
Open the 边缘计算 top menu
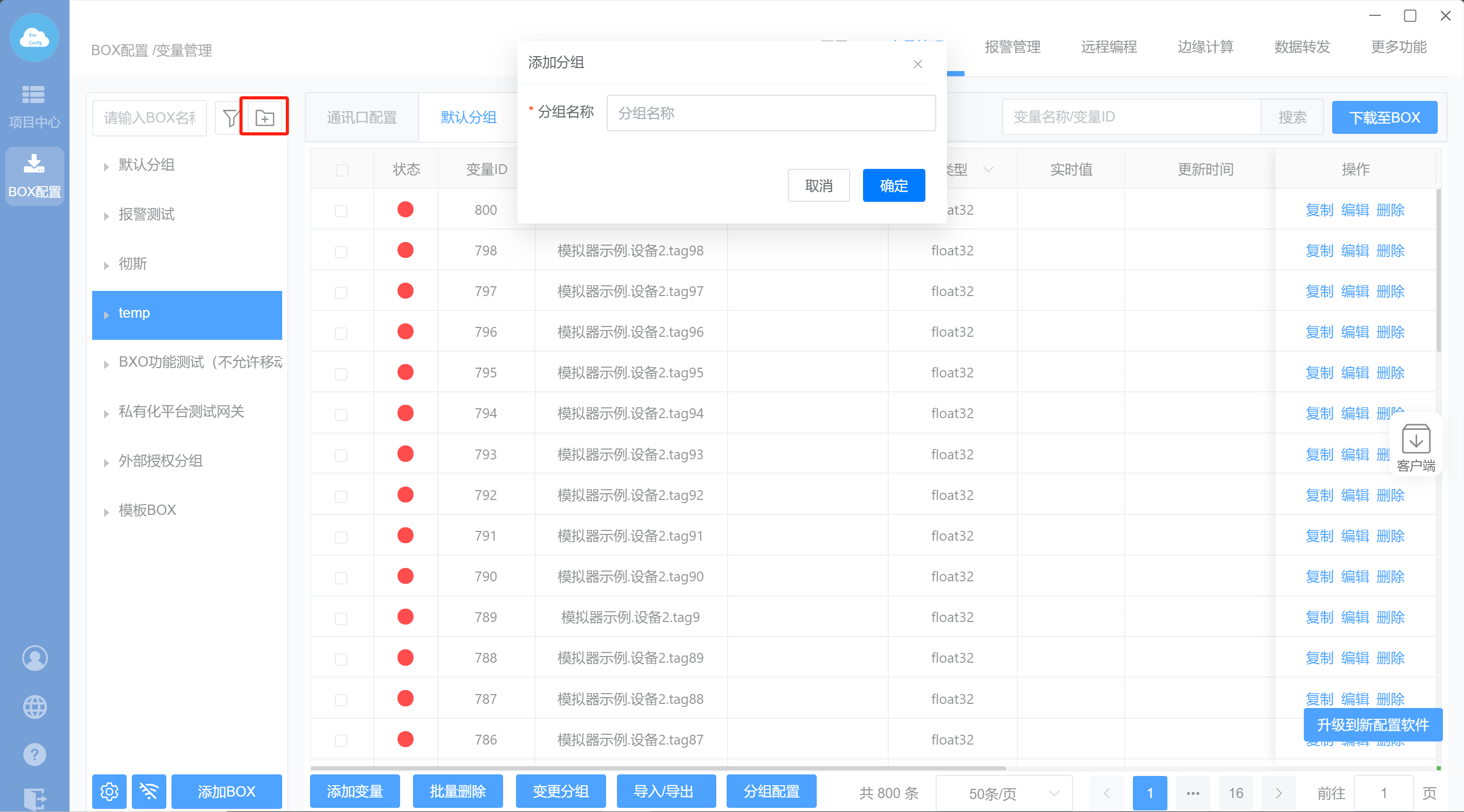(x=1205, y=46)
